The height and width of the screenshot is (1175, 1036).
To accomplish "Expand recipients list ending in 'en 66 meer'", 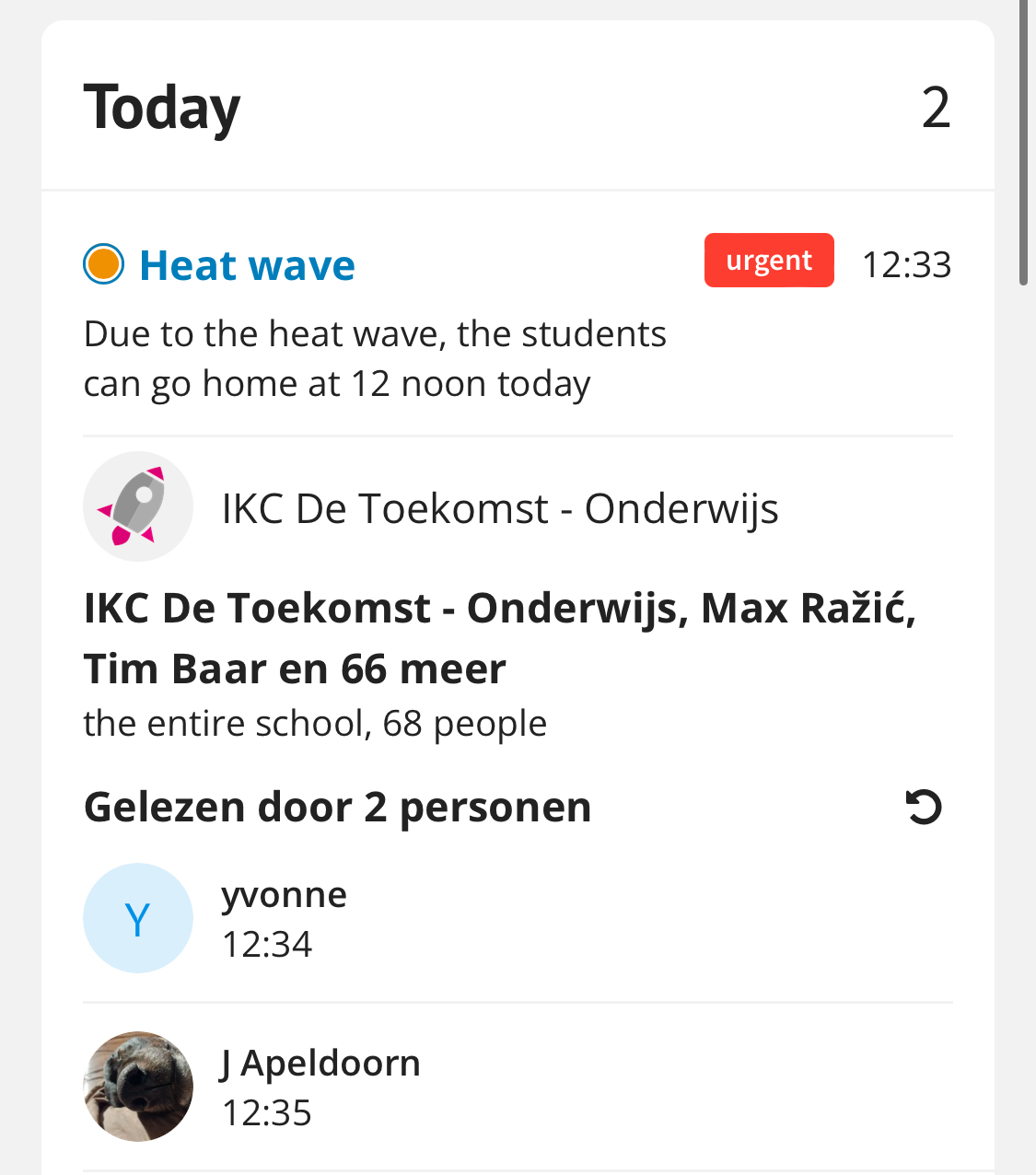I will point(500,638).
